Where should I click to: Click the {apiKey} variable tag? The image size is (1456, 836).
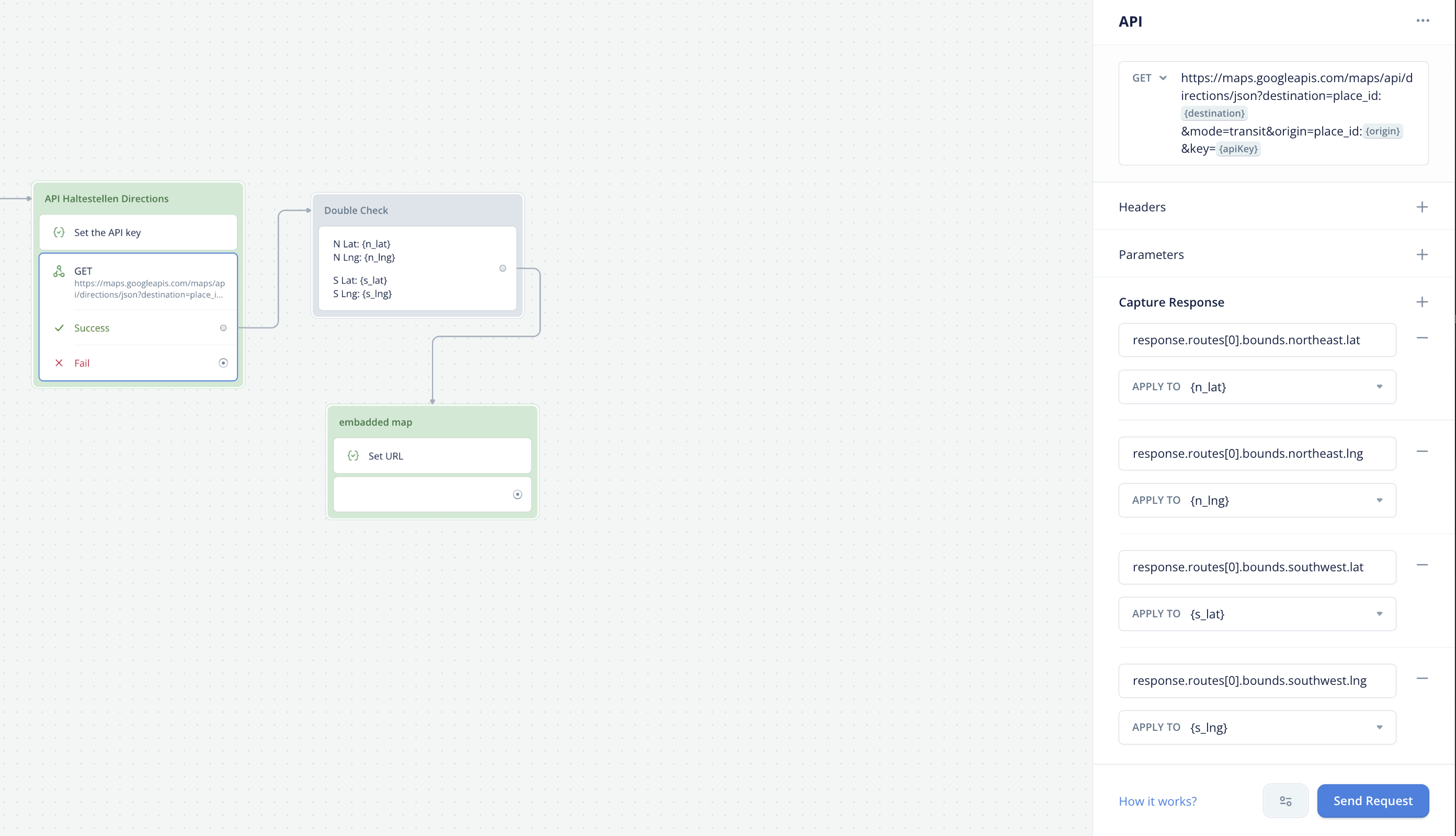tap(1238, 149)
